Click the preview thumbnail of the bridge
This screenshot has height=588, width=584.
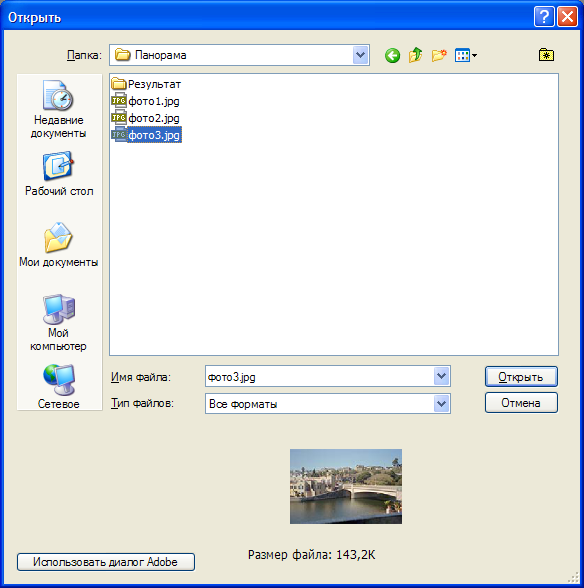346,486
